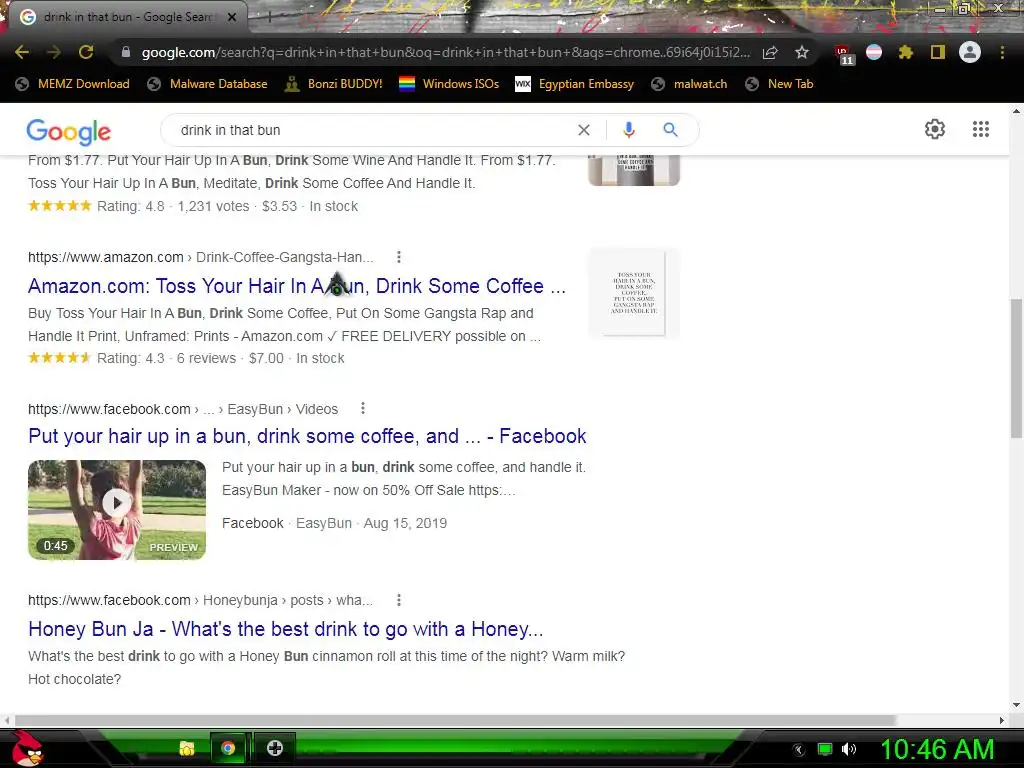Open the share this page icon

[x=770, y=52]
